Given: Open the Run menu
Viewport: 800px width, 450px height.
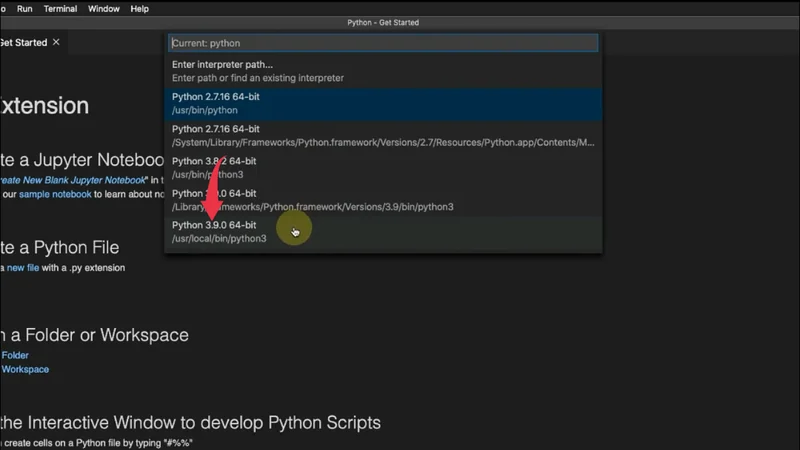Looking at the screenshot, I should pos(25,9).
